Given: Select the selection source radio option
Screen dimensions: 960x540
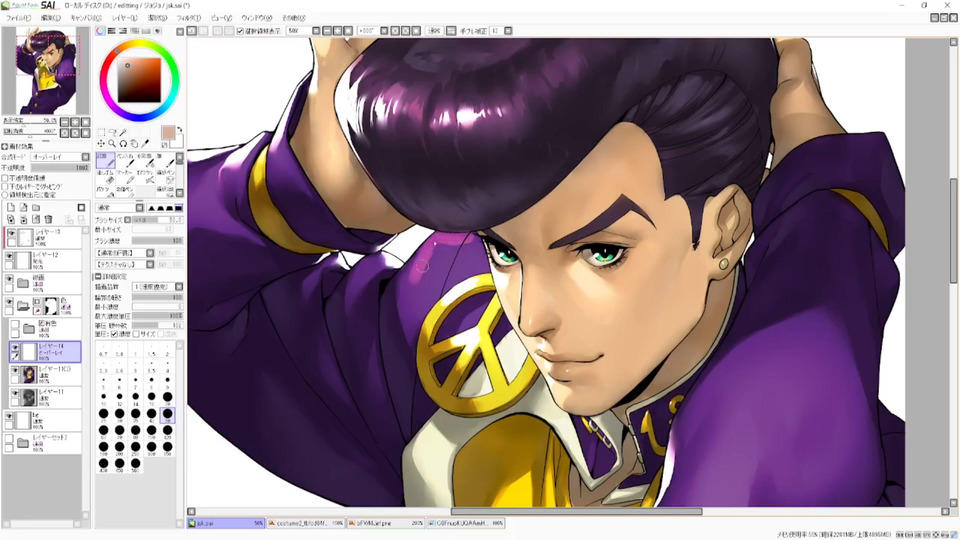Looking at the screenshot, I should point(5,195).
